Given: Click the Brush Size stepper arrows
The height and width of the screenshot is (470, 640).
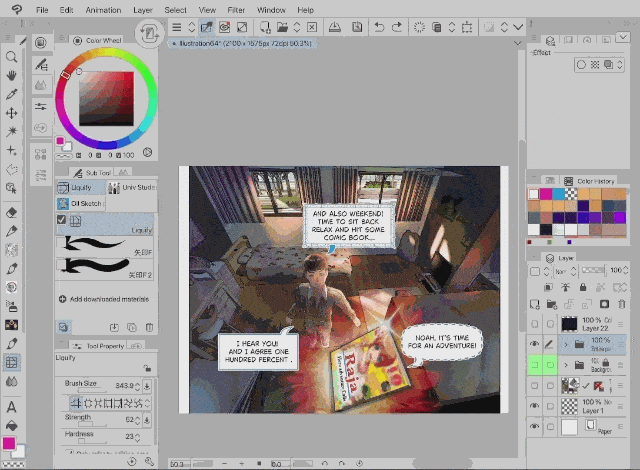Looking at the screenshot, I should coord(138,386).
